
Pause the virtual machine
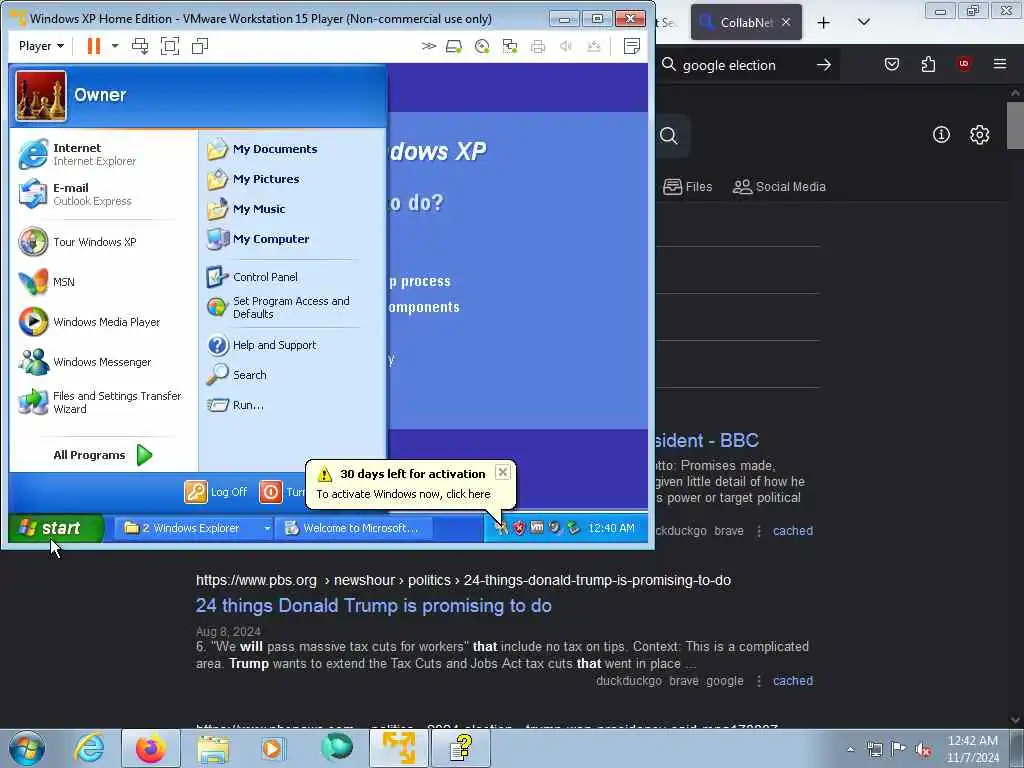tap(93, 46)
